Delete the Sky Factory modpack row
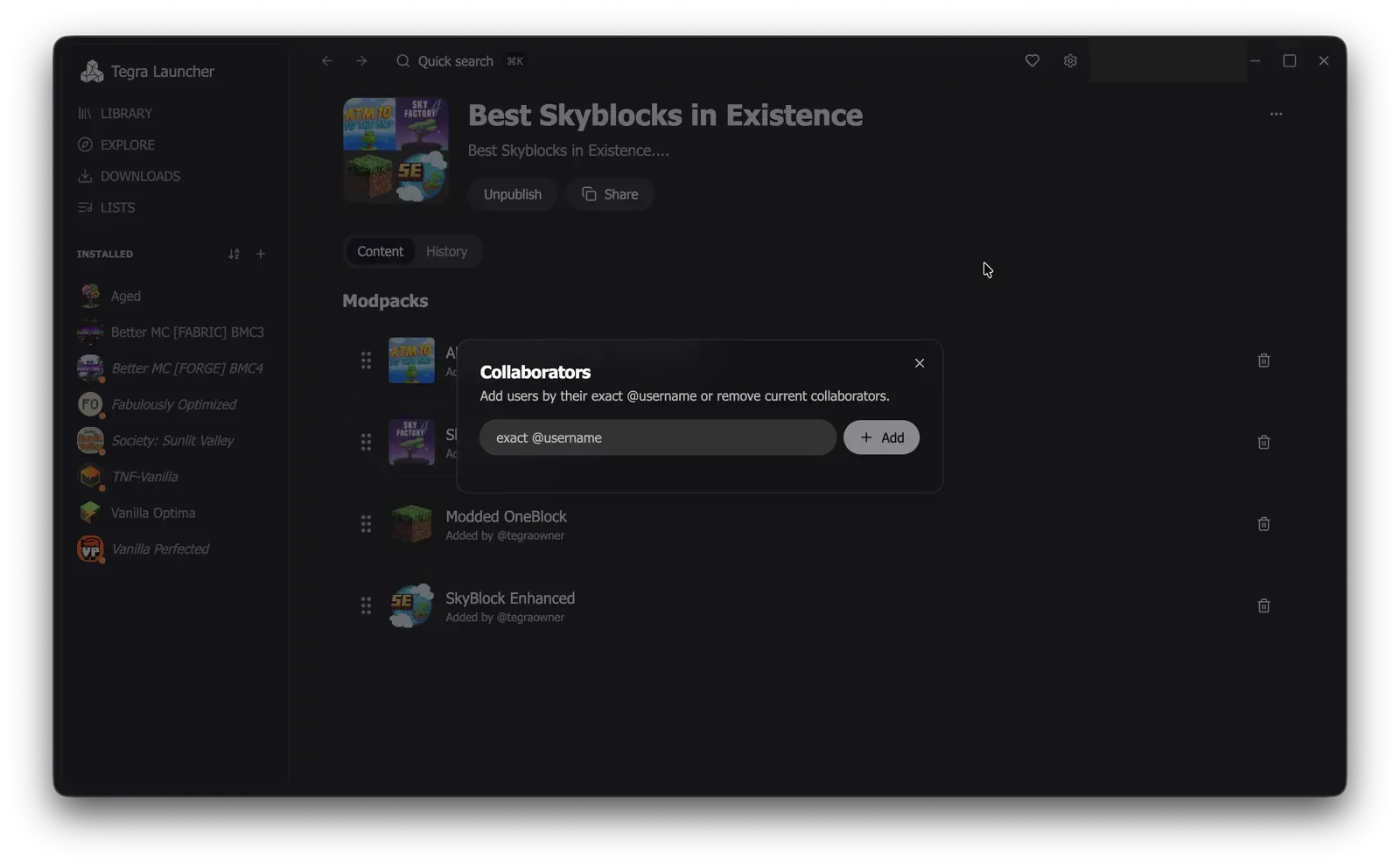The height and width of the screenshot is (867, 1400). coord(1263,443)
